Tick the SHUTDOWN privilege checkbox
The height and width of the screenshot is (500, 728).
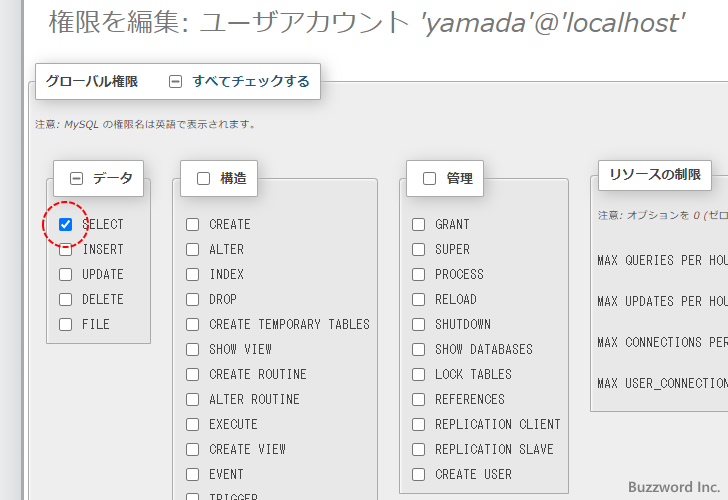click(x=419, y=325)
